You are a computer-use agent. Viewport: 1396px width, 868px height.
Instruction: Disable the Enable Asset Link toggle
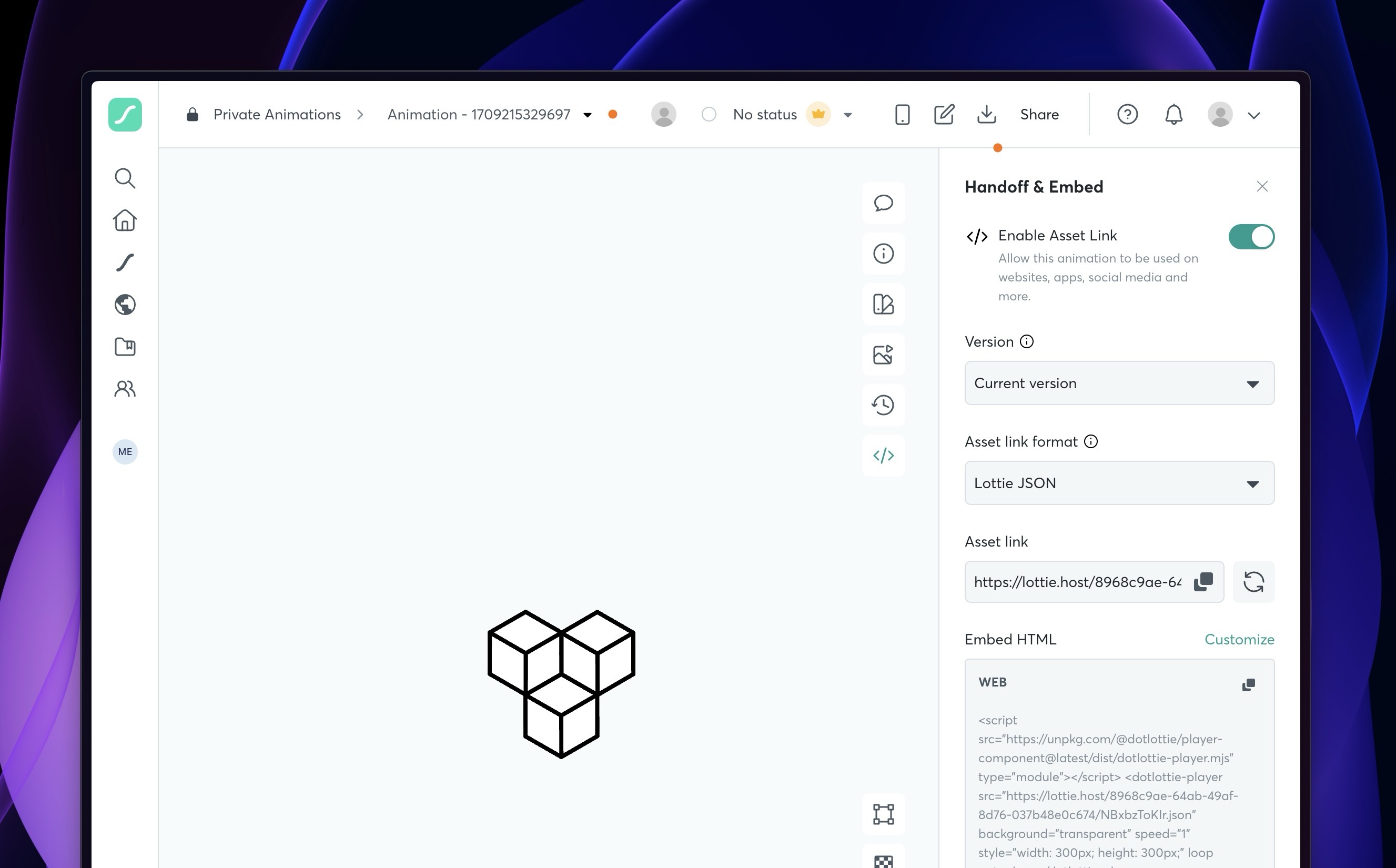[1251, 237]
